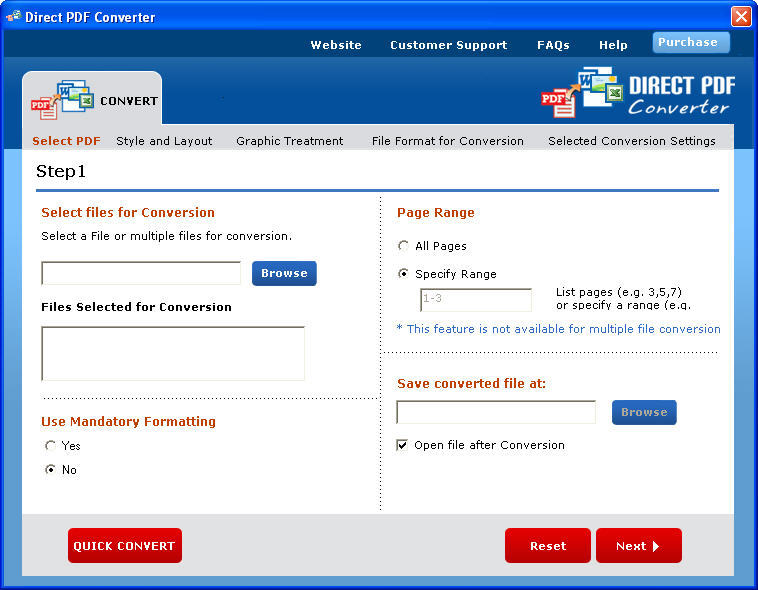Click the Step1 heading text

click(61, 171)
